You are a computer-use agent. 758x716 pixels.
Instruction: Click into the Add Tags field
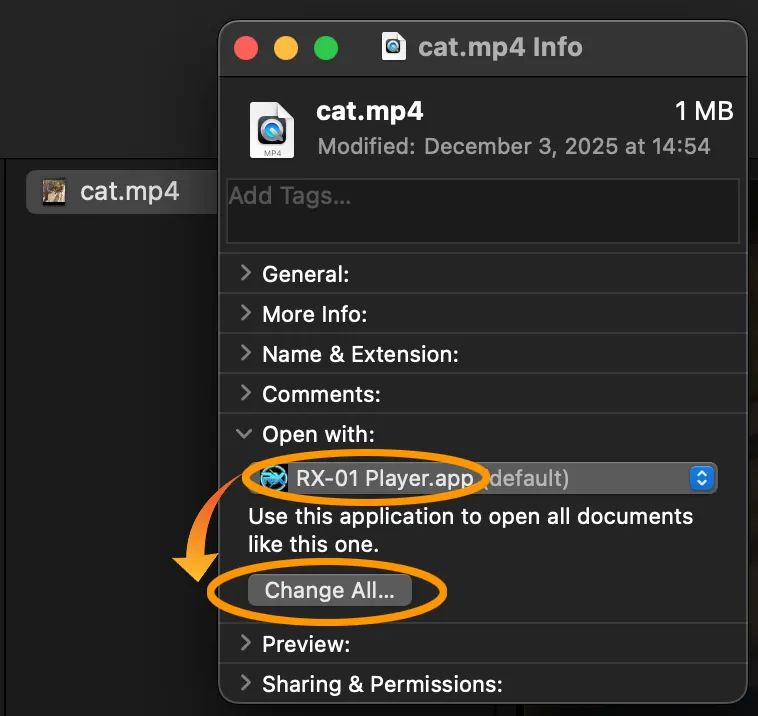[482, 211]
